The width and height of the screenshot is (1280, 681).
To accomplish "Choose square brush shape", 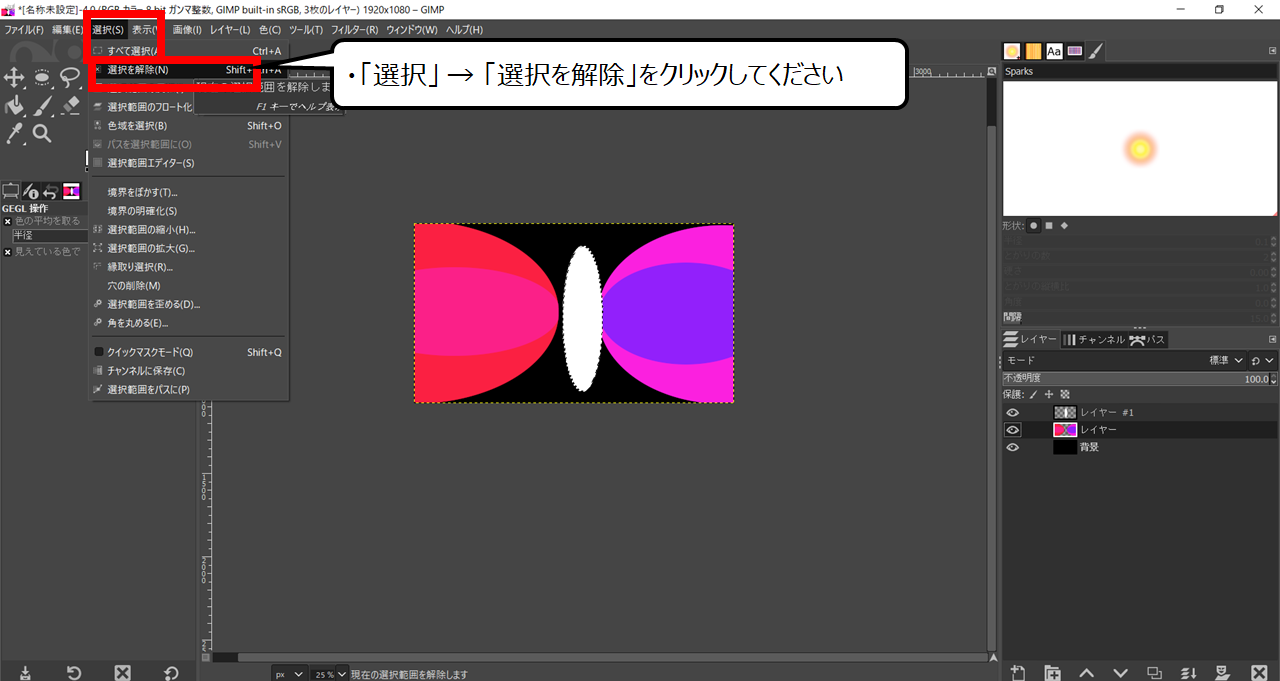I will coord(1049,225).
